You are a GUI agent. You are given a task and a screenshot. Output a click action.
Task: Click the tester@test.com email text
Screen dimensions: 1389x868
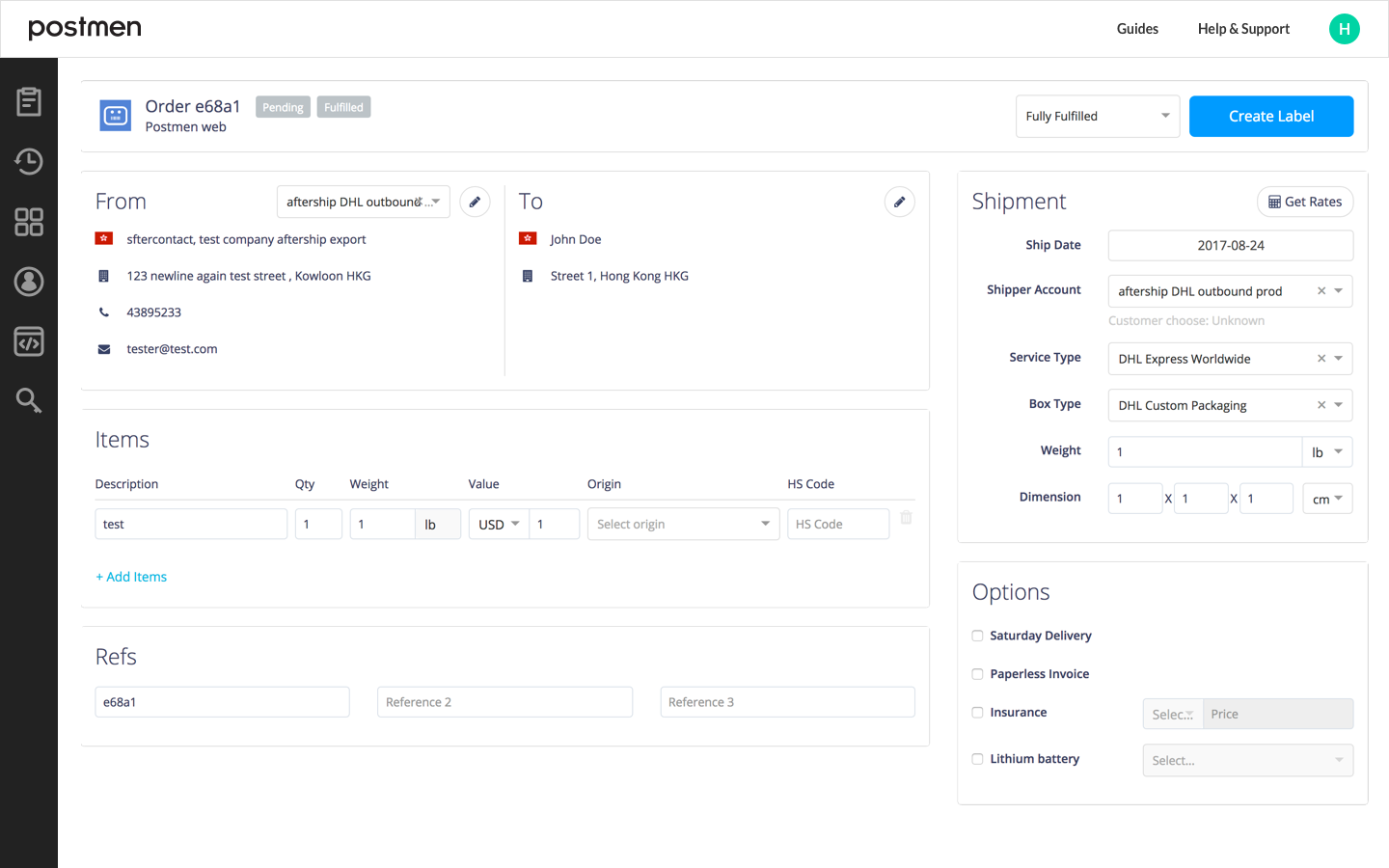pos(172,349)
